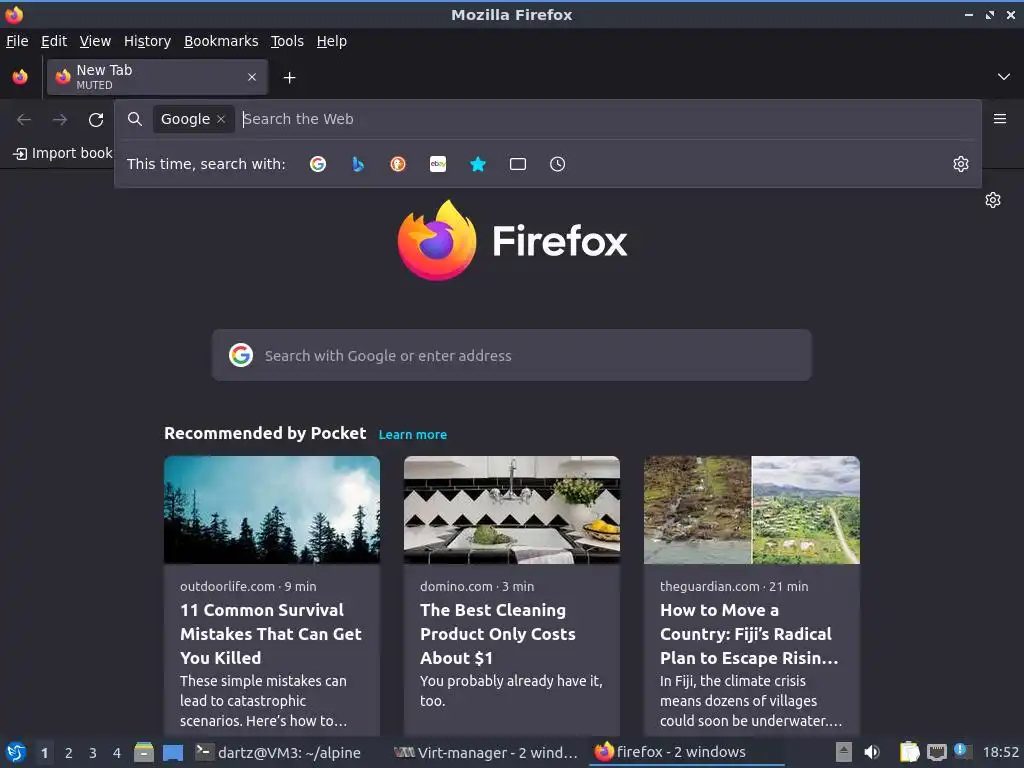Open the outdoorlife.com forest thumbnail
Screen dimensions: 1024x768
(x=272, y=509)
